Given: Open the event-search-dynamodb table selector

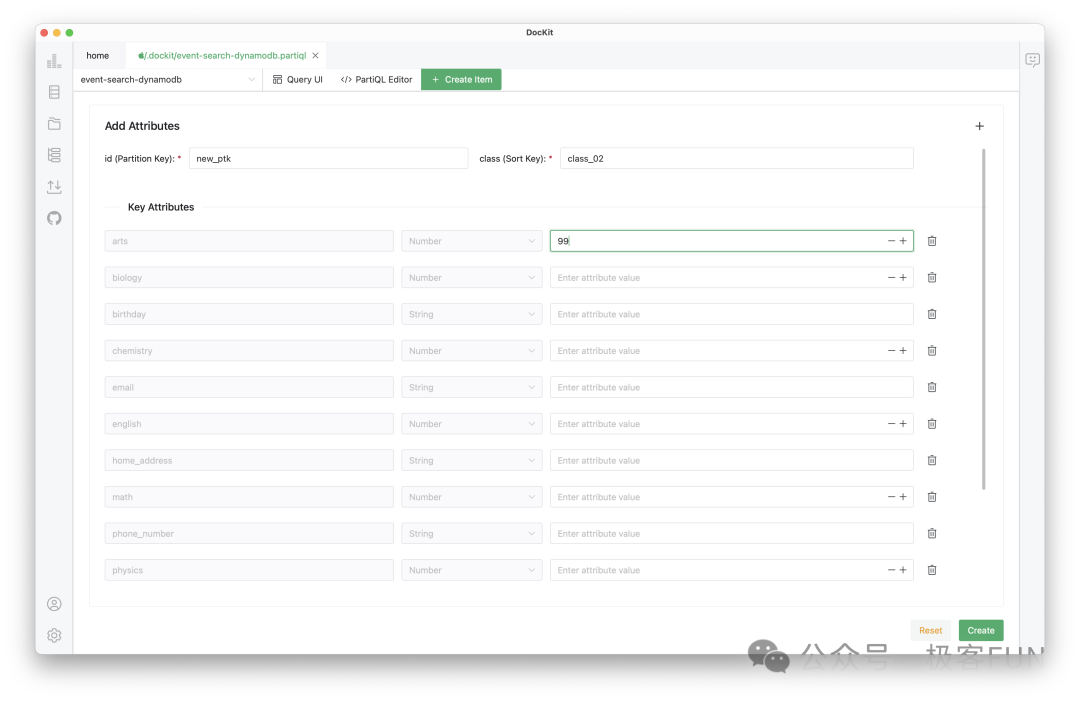Looking at the screenshot, I should tap(168, 79).
